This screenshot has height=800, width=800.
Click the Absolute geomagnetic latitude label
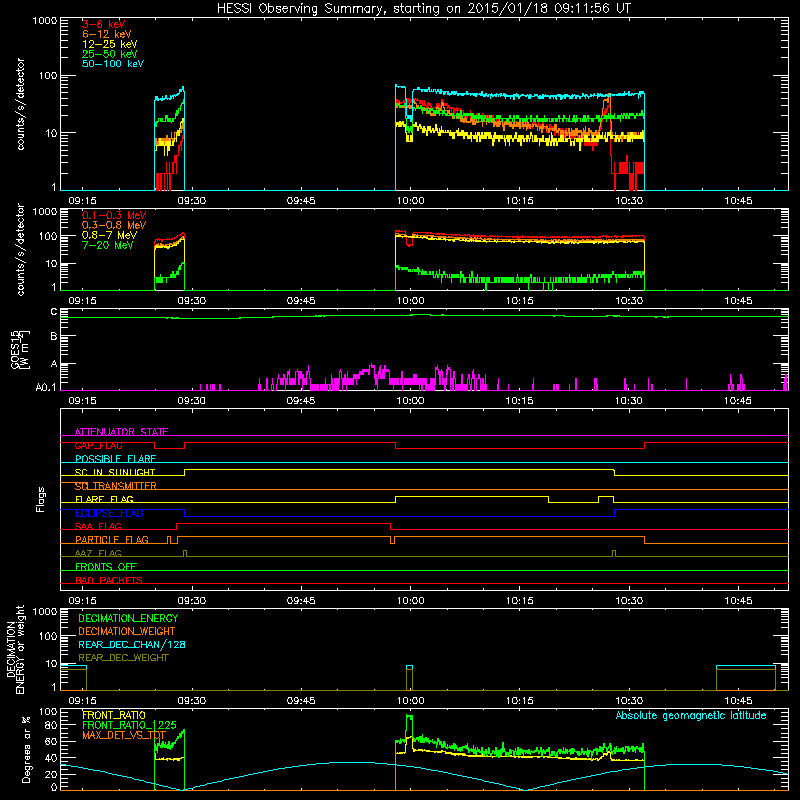tap(691, 715)
